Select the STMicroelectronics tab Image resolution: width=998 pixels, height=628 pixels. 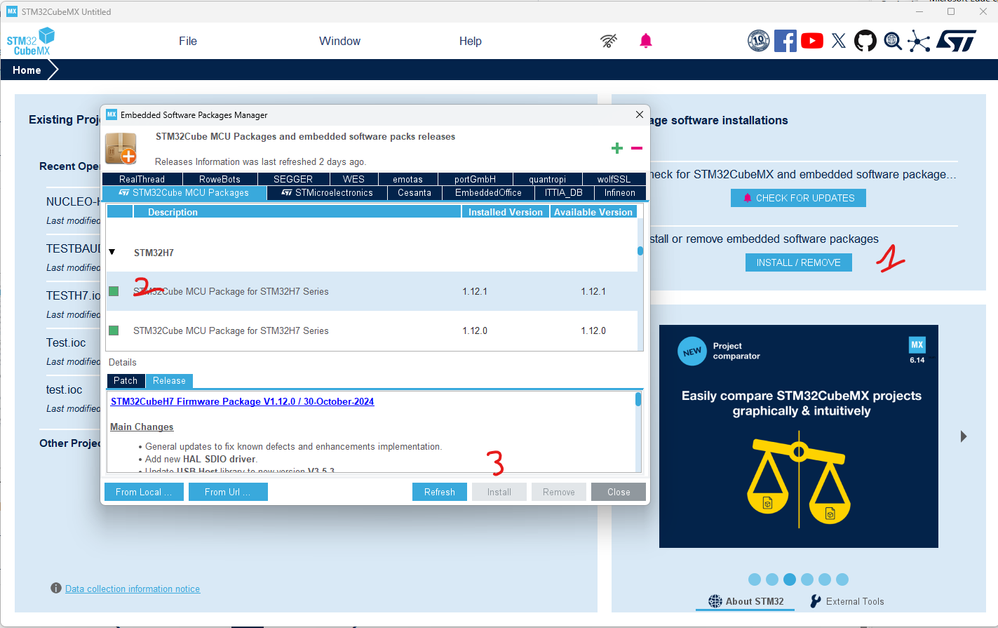pos(327,193)
